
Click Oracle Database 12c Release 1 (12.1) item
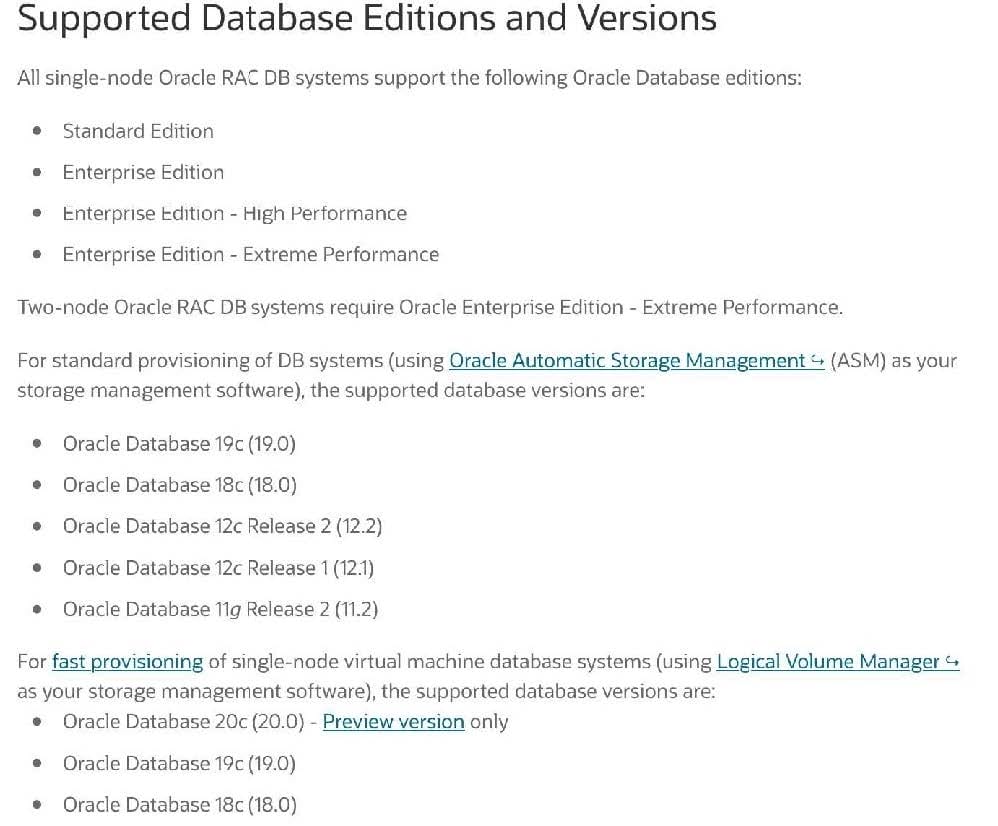click(x=218, y=568)
